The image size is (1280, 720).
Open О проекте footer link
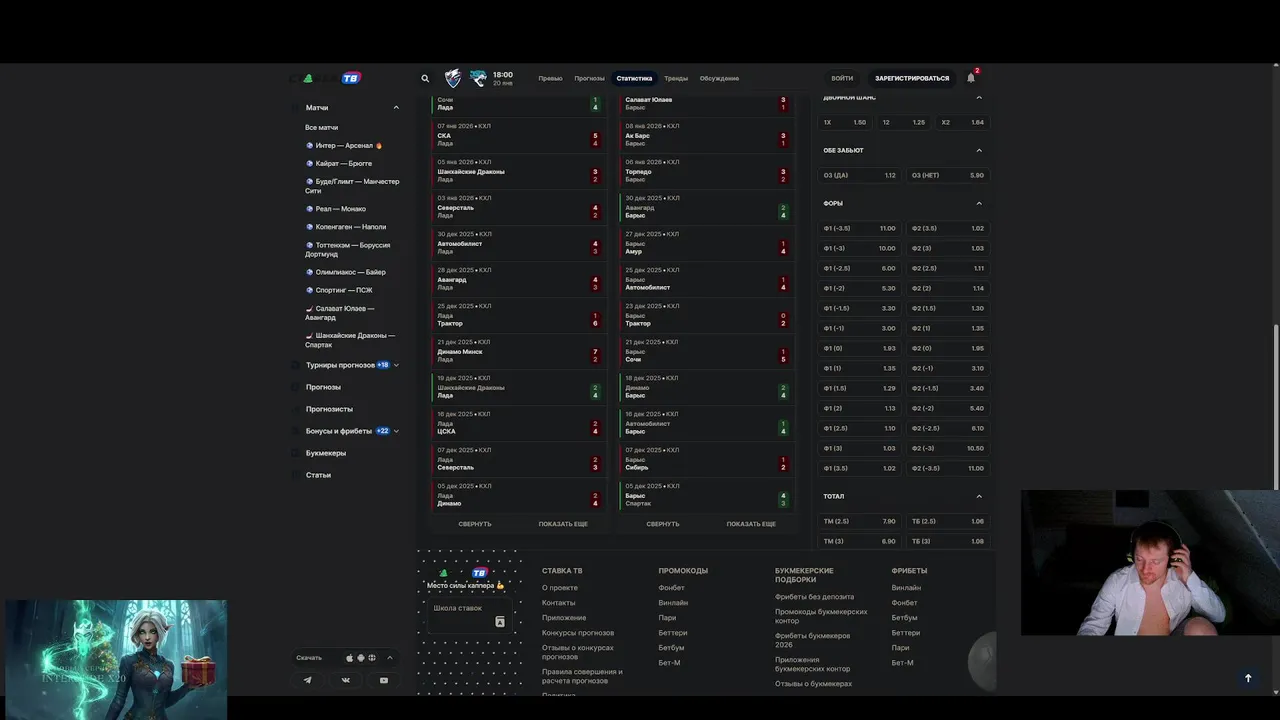pos(560,588)
